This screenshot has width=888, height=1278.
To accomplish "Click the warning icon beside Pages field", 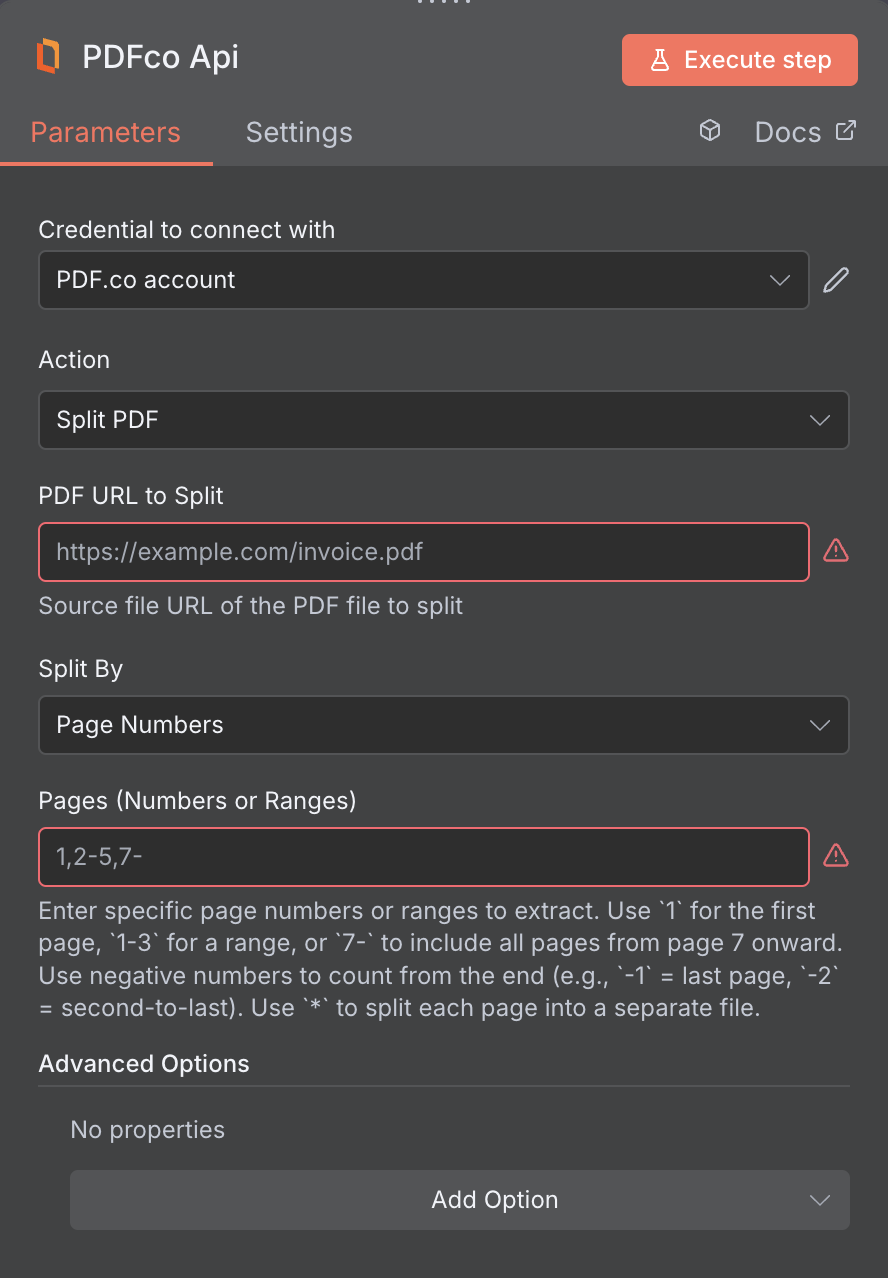I will coord(836,855).
